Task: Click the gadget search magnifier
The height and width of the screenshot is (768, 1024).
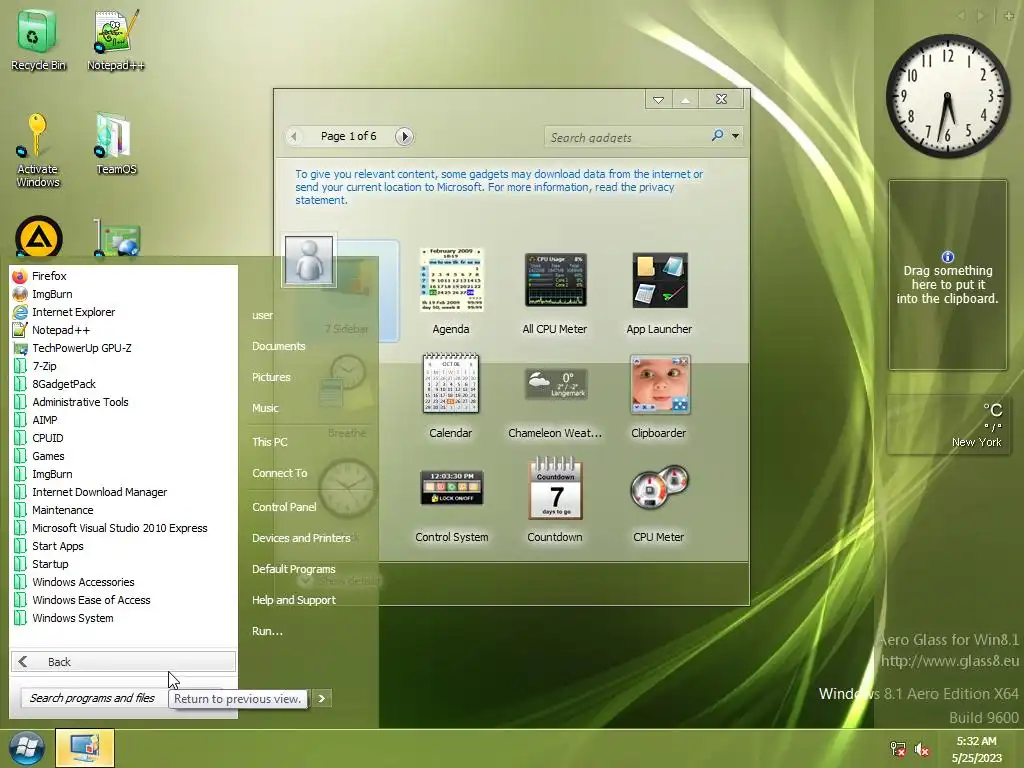Action: tap(717, 135)
